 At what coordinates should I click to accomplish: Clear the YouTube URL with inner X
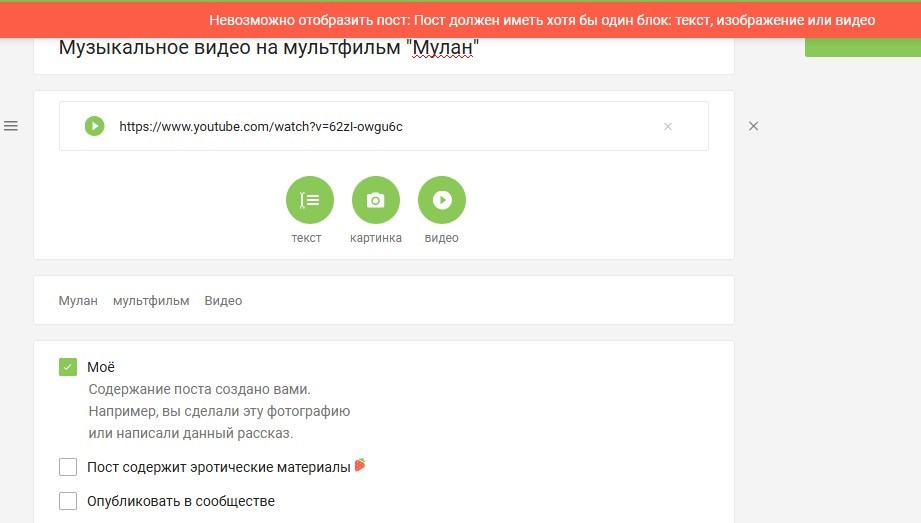pyautogui.click(x=668, y=127)
